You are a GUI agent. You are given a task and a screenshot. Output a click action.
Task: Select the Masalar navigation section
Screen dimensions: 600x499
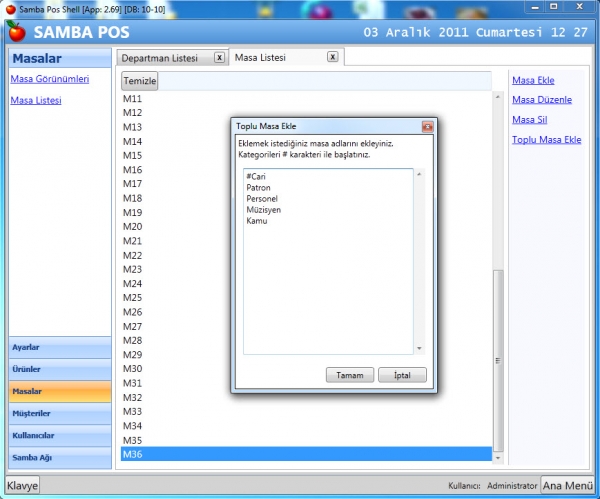point(60,391)
